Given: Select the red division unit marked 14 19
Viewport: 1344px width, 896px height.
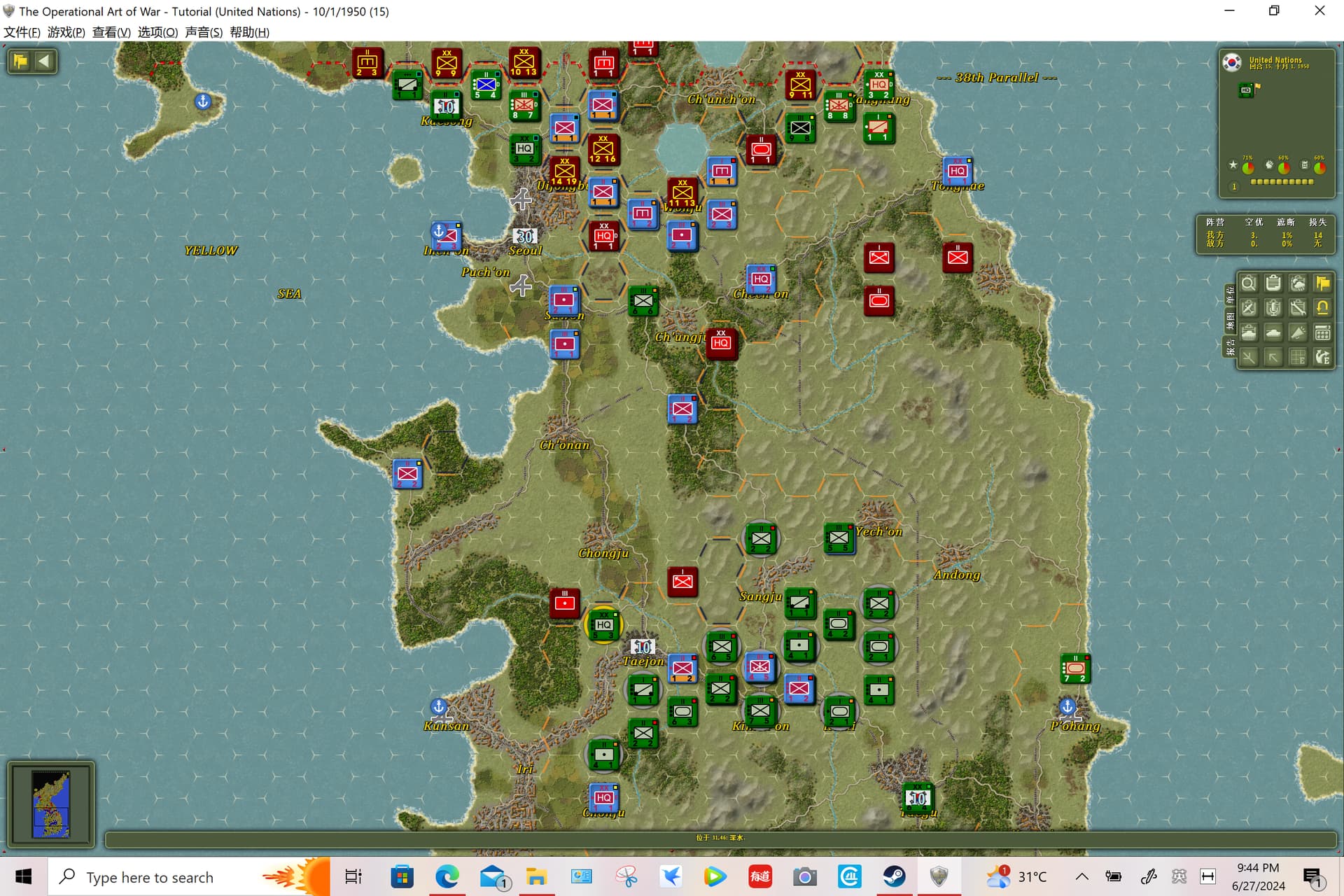Looking at the screenshot, I should coord(564,171).
